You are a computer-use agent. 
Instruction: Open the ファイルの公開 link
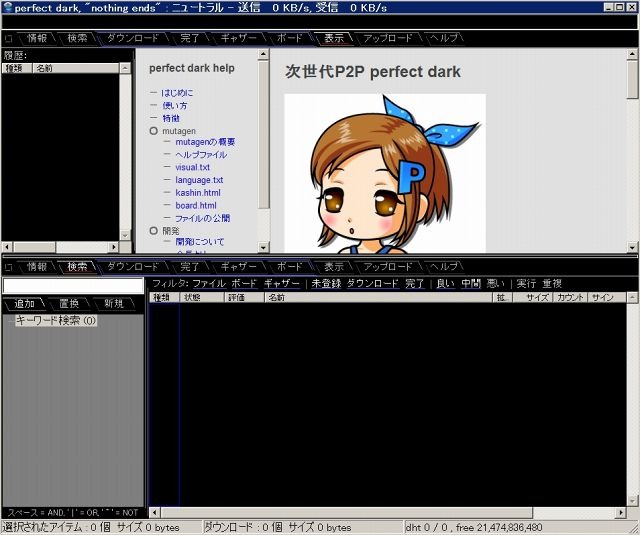click(x=202, y=218)
